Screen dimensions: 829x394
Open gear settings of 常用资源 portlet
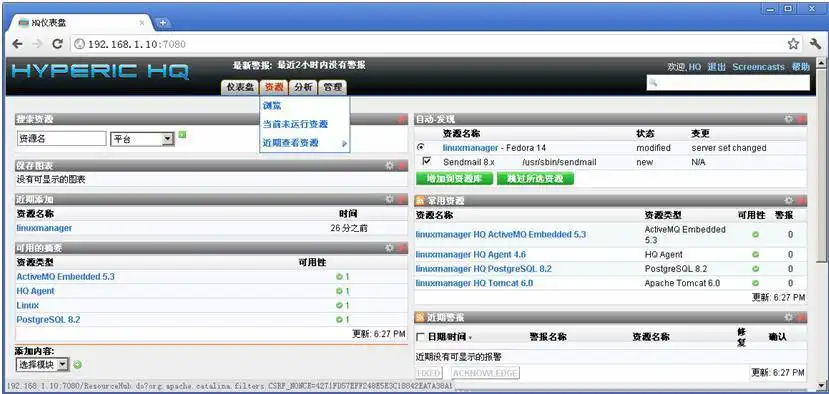pos(789,200)
